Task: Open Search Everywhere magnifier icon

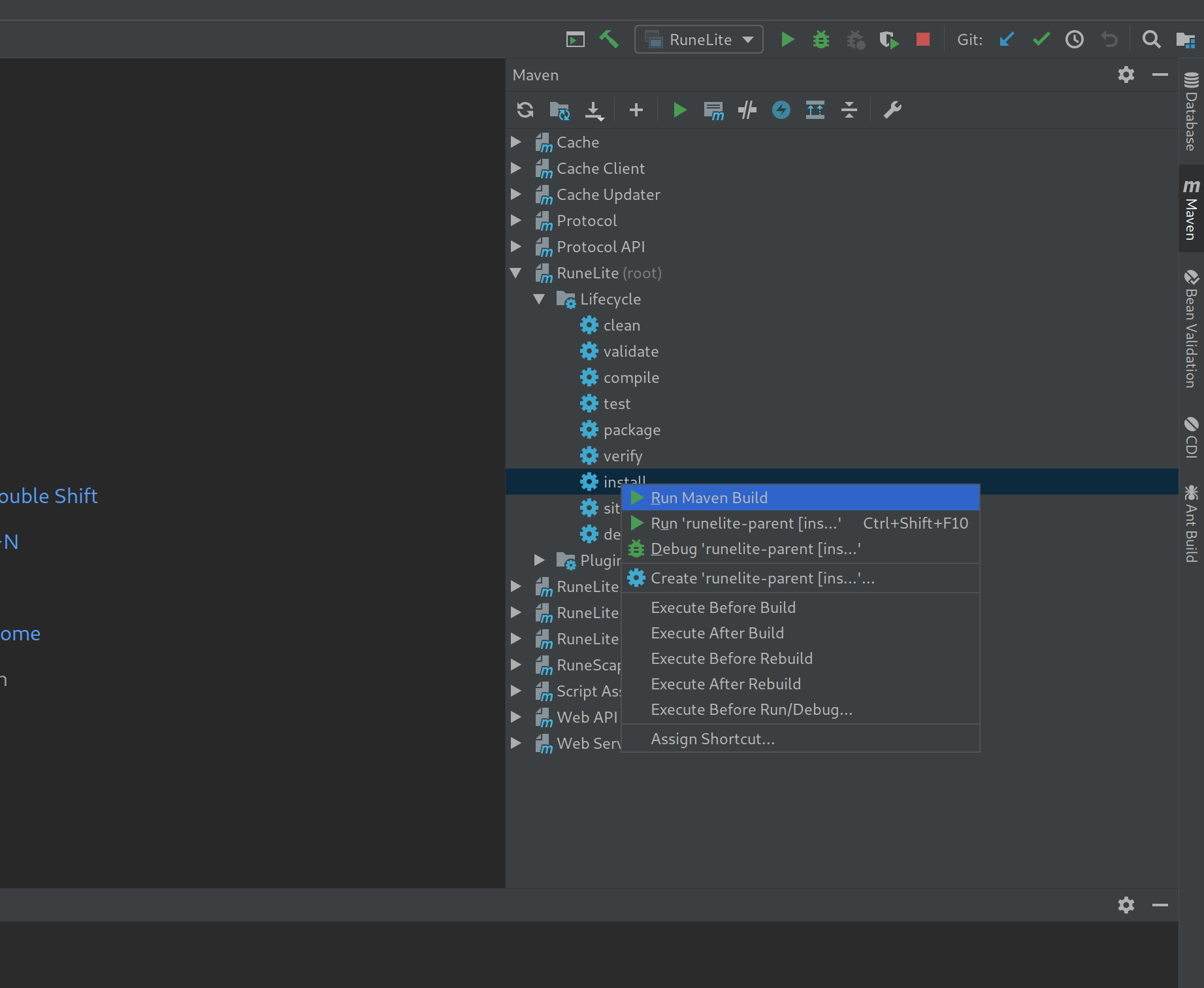Action: 1152,40
